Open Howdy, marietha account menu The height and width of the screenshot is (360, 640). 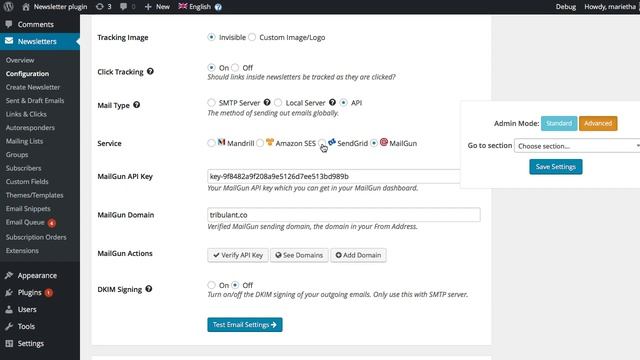(x=610, y=7)
